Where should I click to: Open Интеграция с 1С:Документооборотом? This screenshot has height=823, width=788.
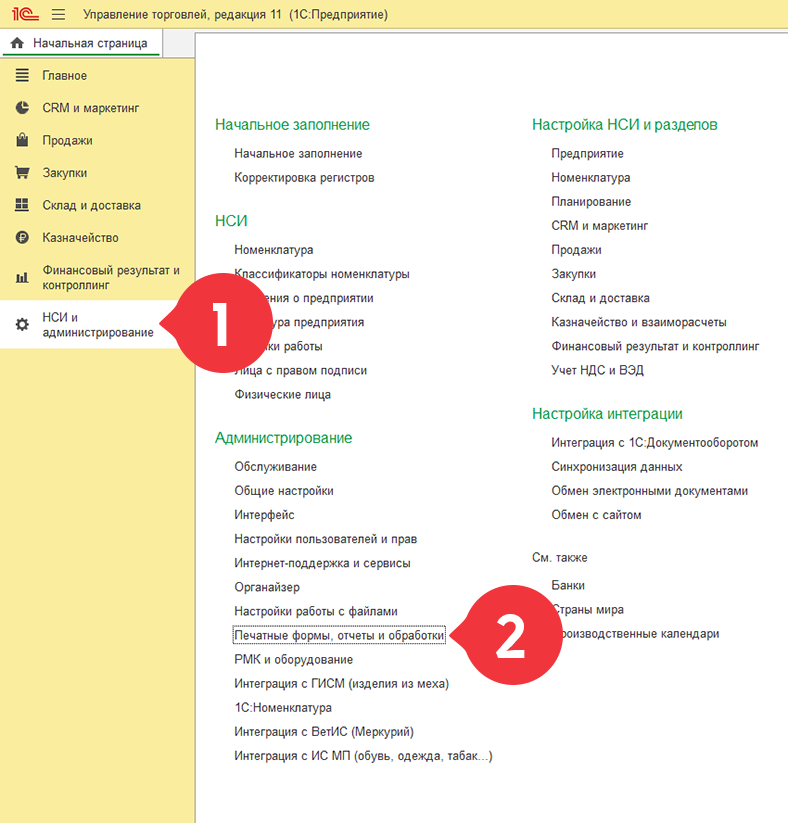point(655,443)
